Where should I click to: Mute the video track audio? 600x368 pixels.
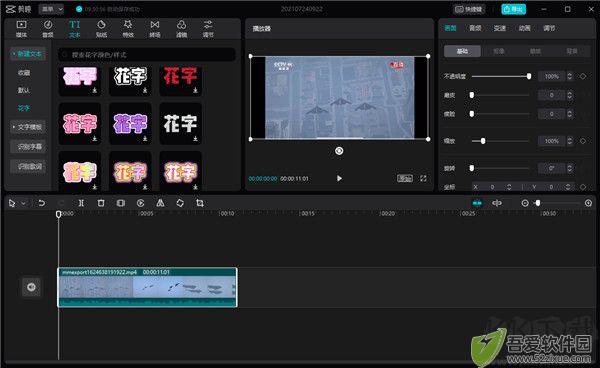pyautogui.click(x=31, y=287)
